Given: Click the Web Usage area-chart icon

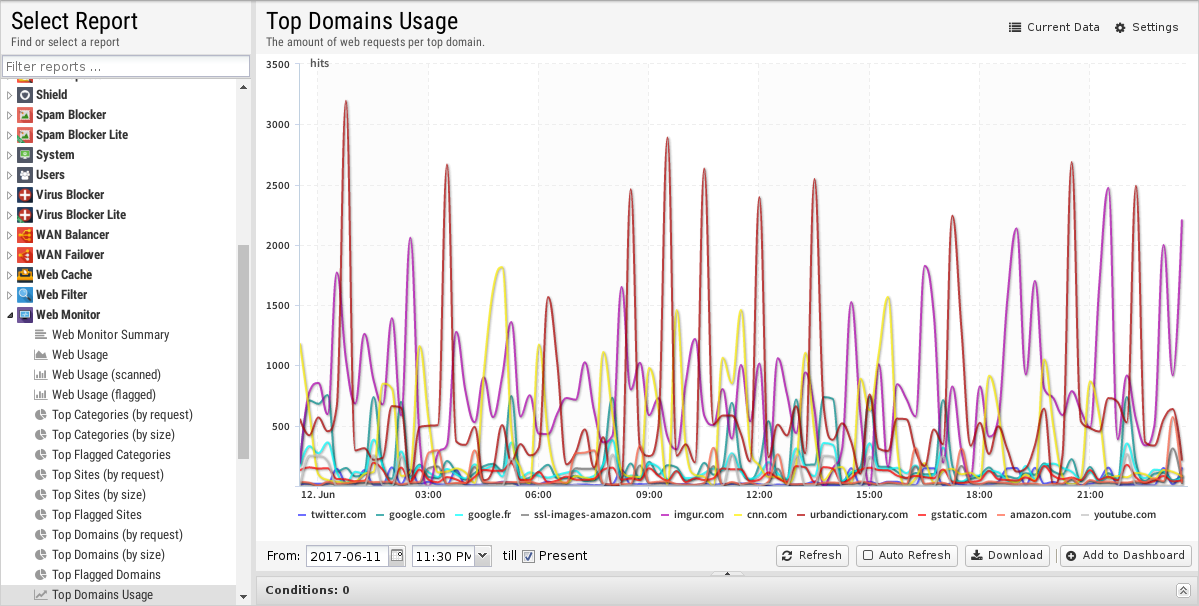Looking at the screenshot, I should click(x=41, y=355).
